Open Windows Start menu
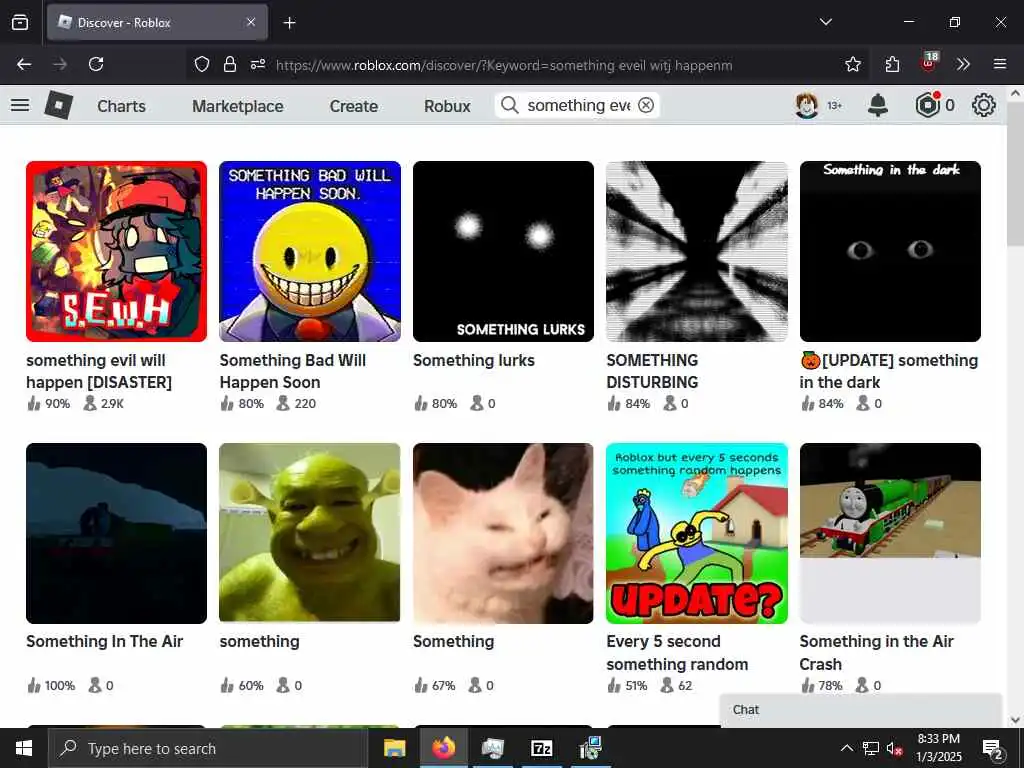This screenshot has height=768, width=1024. [x=24, y=748]
